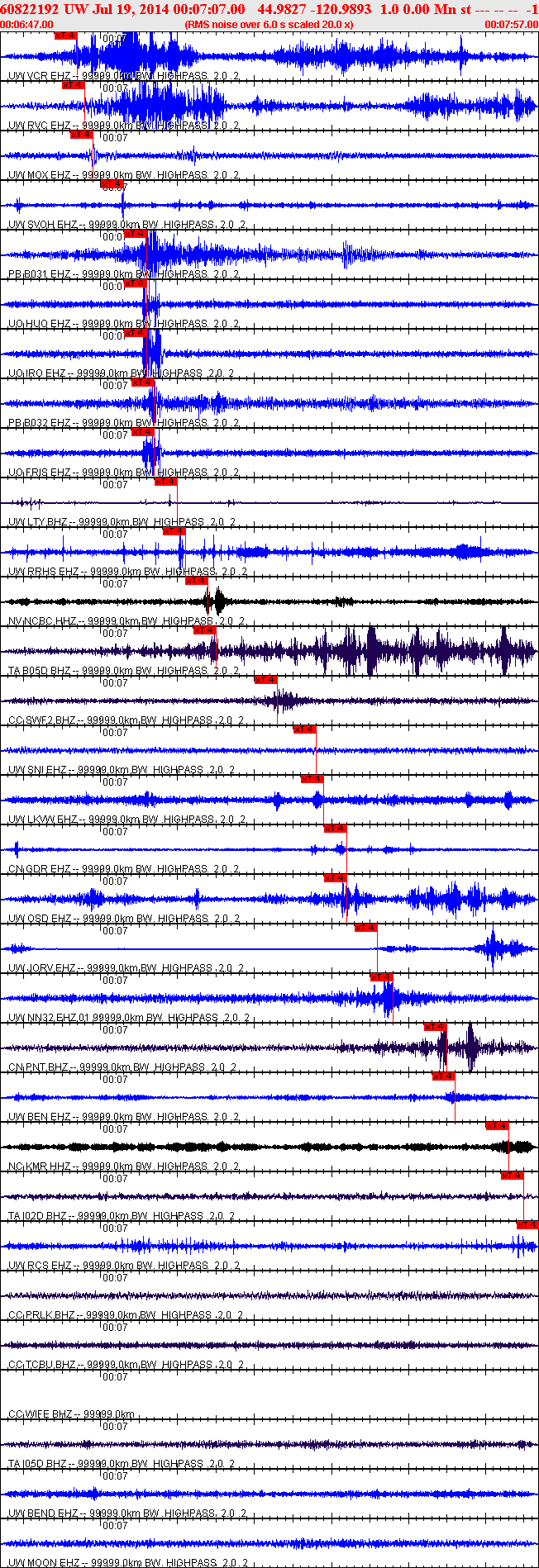Screen dimensions: 539x1568
Task: Click the arrival pick on NV NCBC trace
Action: point(196,581)
